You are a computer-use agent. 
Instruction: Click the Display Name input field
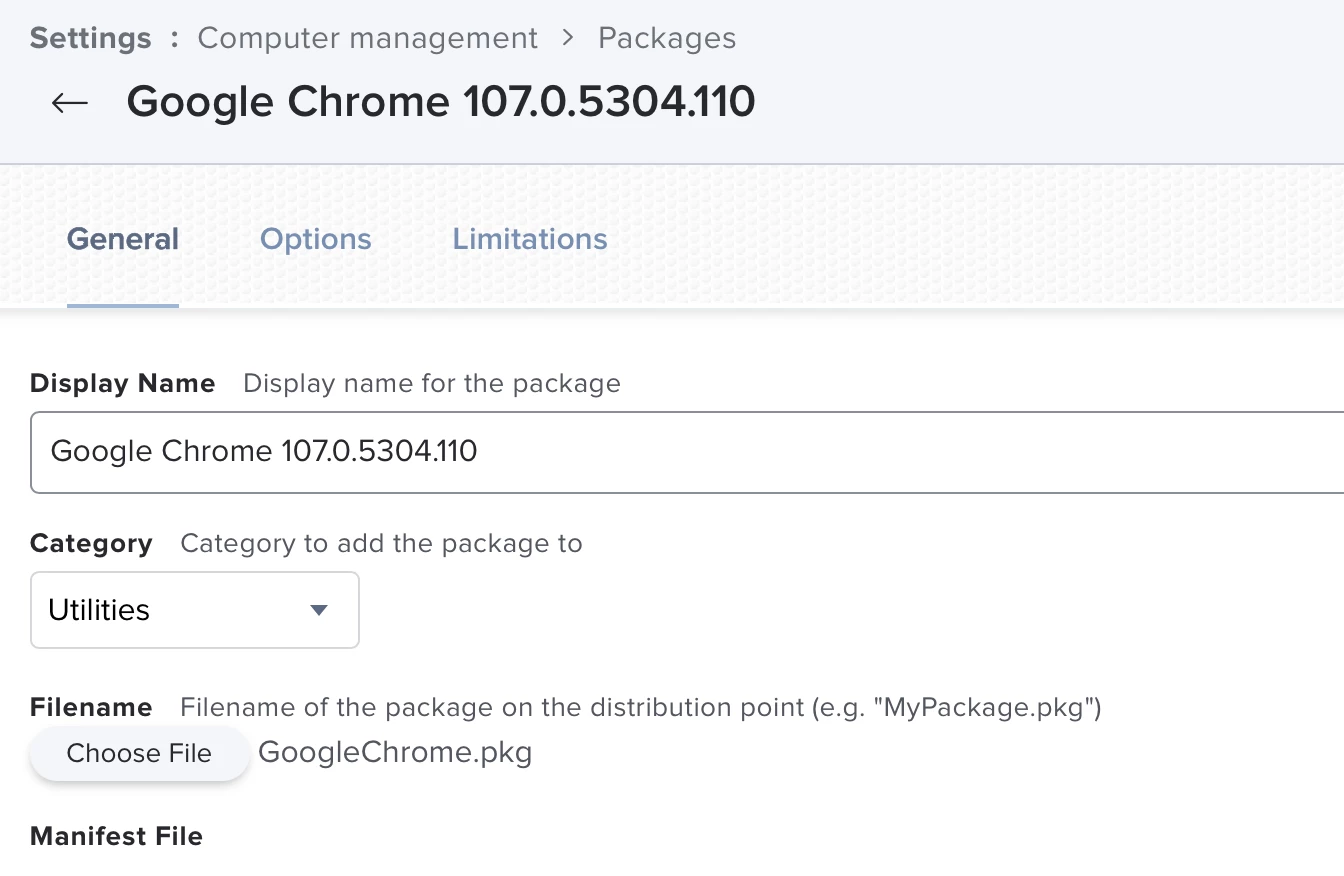click(x=687, y=451)
